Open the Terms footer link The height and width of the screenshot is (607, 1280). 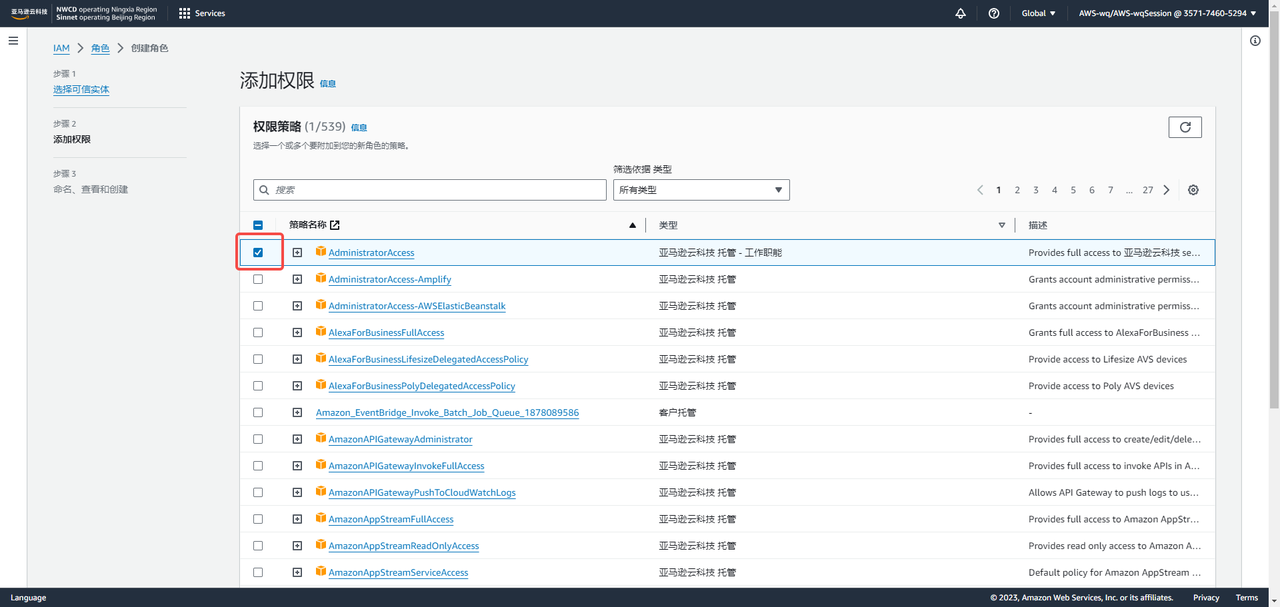1247,598
